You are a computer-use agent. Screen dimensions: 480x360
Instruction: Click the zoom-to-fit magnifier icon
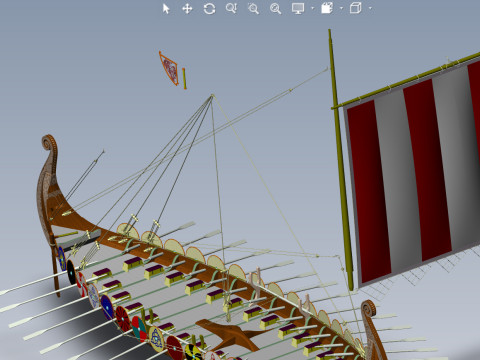(x=275, y=9)
